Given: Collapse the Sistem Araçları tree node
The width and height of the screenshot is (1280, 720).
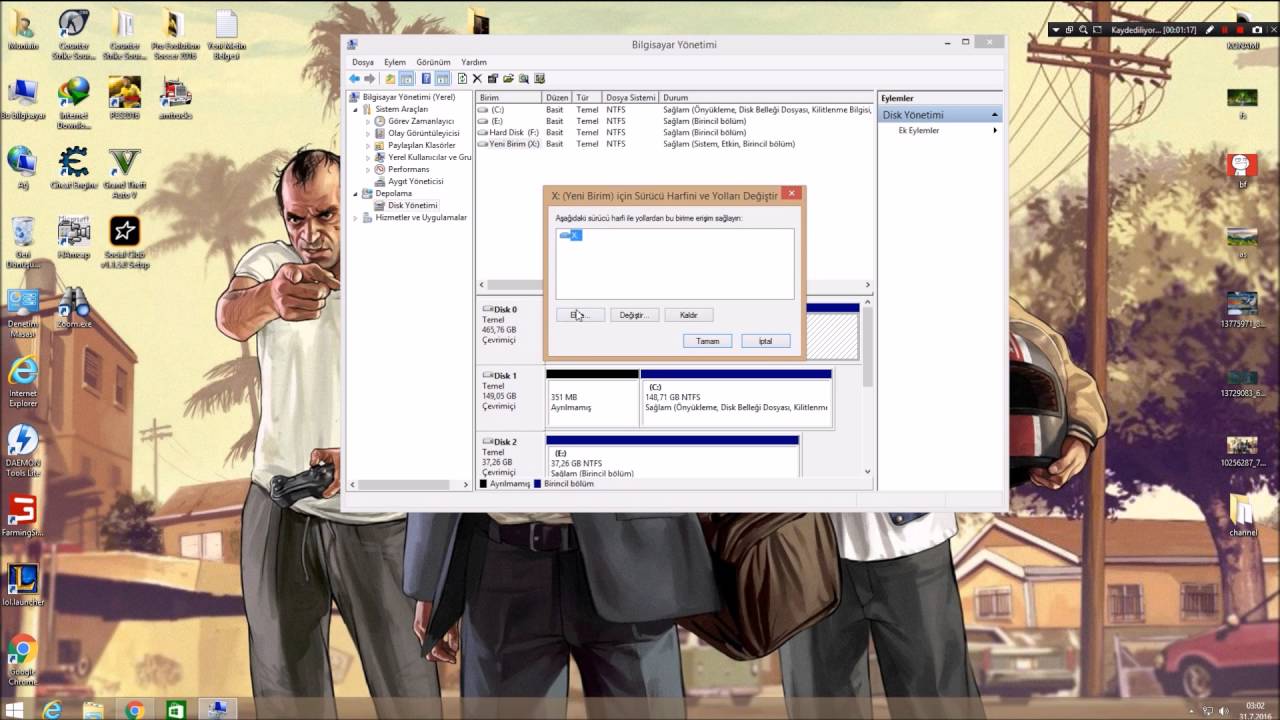Looking at the screenshot, I should [x=355, y=109].
